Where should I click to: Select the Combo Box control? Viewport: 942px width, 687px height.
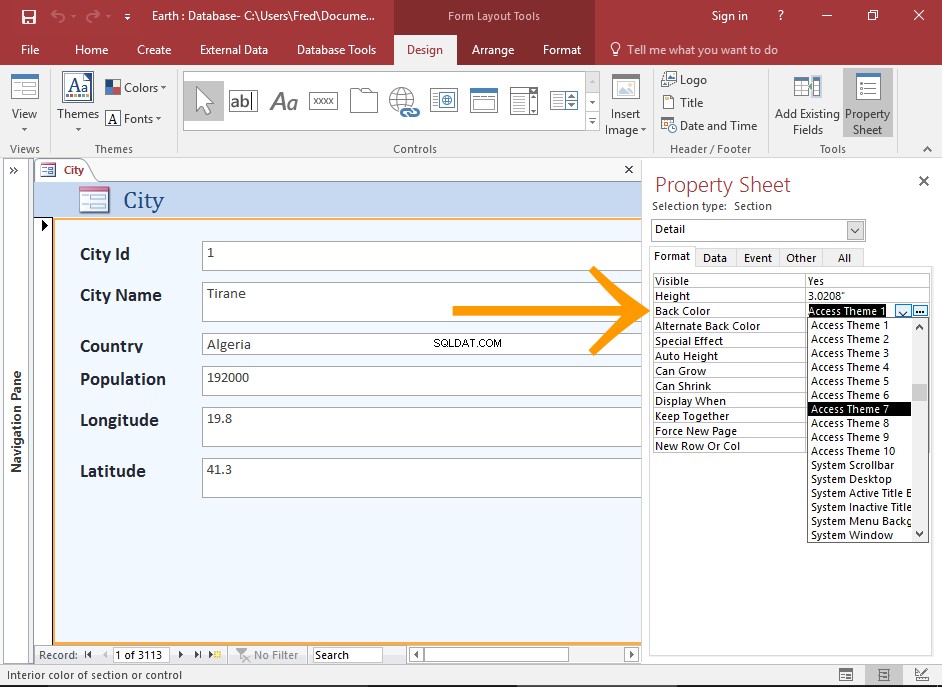click(523, 101)
